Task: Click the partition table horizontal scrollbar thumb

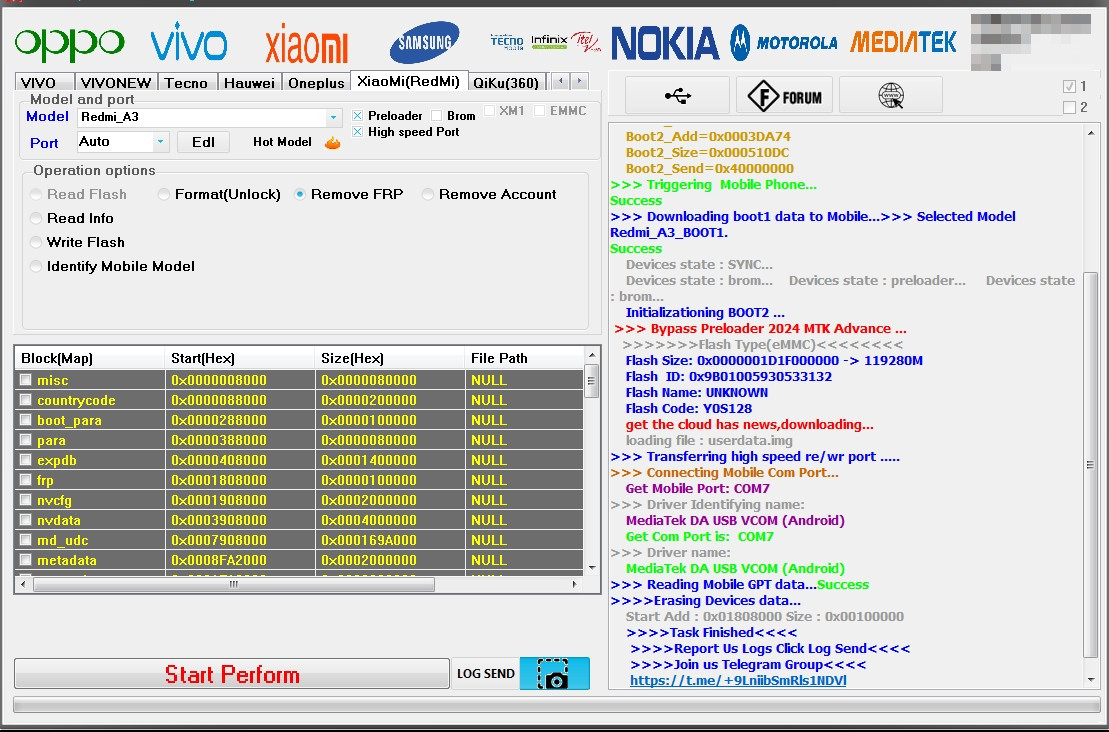Action: pos(233,584)
